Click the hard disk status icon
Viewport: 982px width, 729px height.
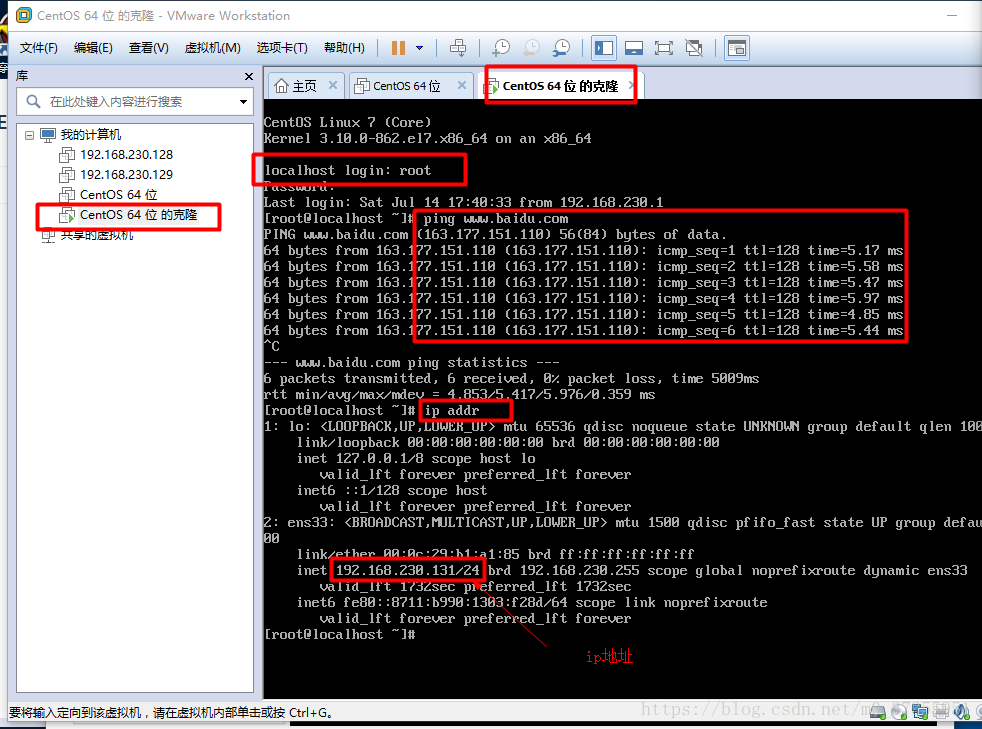pyautogui.click(x=878, y=712)
